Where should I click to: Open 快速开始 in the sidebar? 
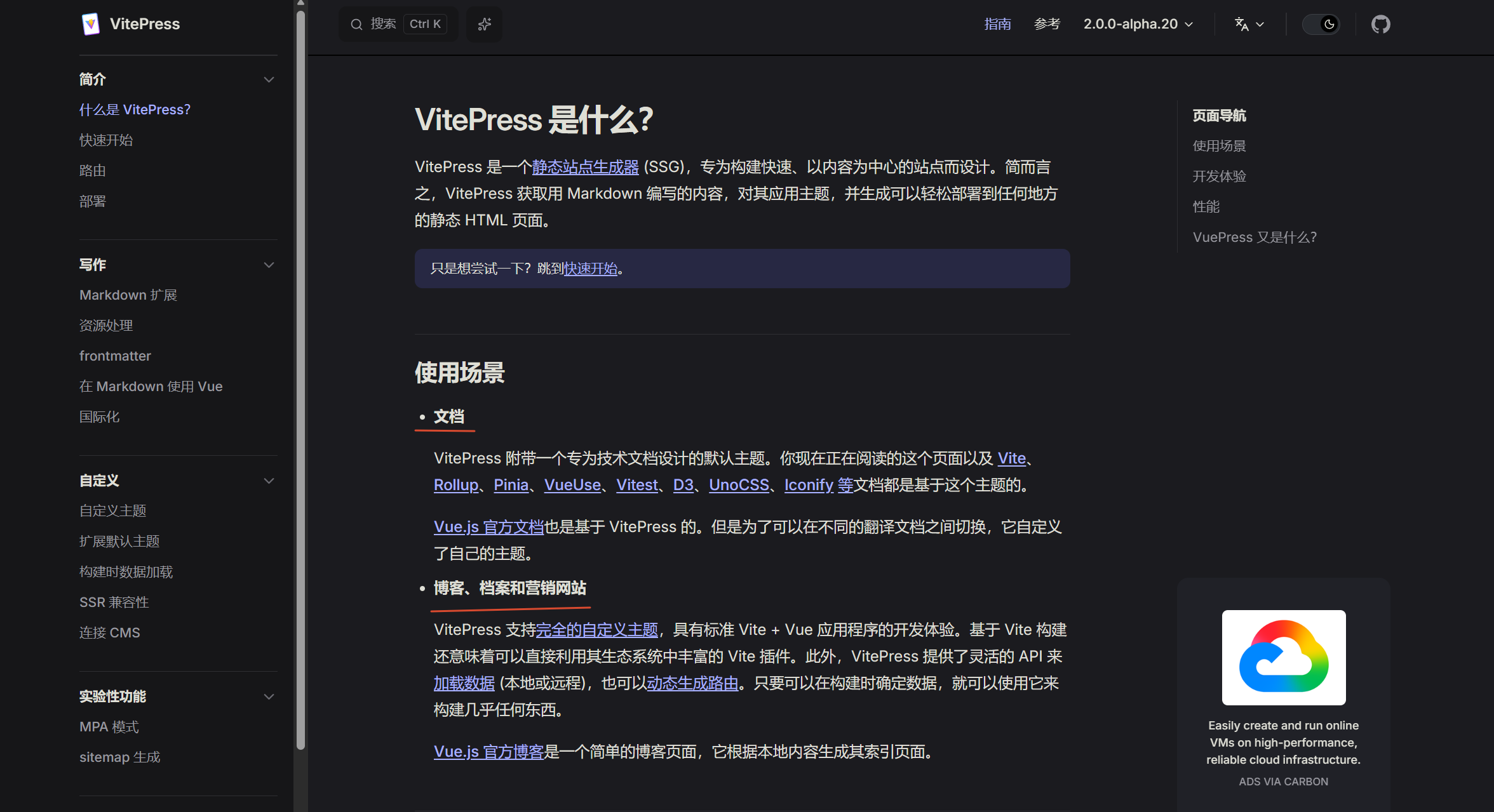106,140
